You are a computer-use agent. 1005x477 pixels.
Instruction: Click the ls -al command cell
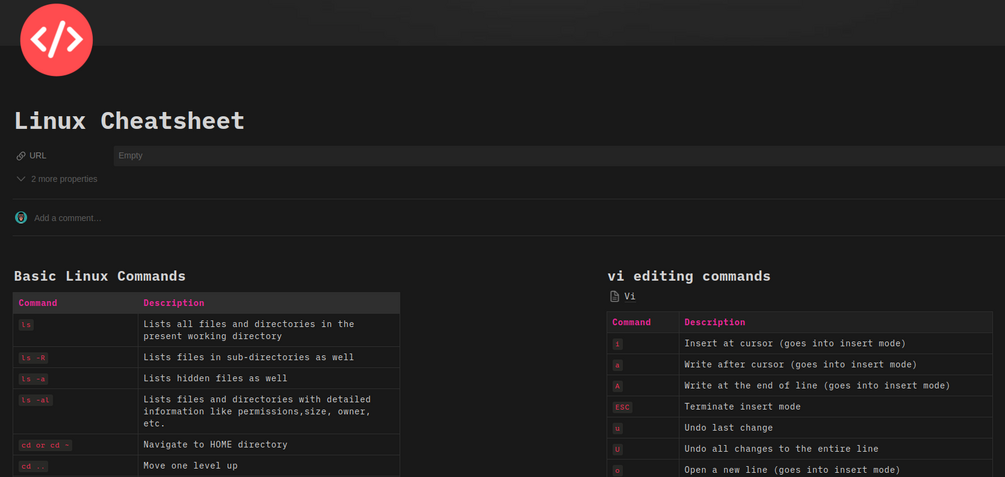pyautogui.click(x=36, y=400)
